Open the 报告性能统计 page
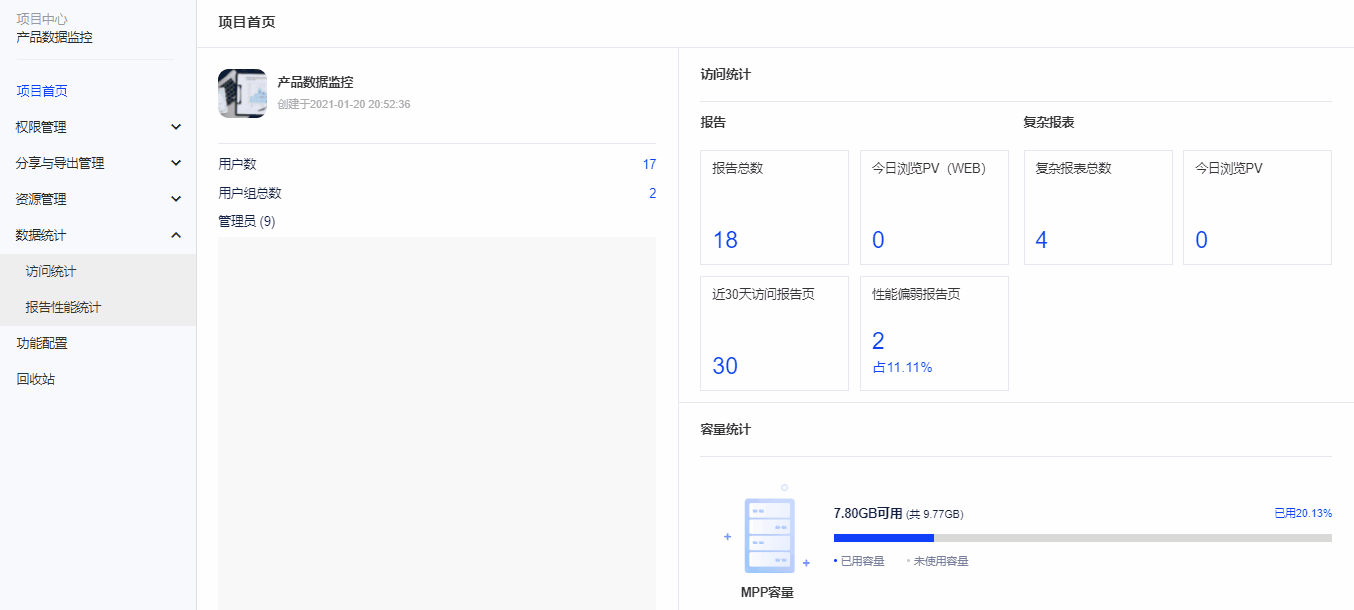 [x=62, y=307]
